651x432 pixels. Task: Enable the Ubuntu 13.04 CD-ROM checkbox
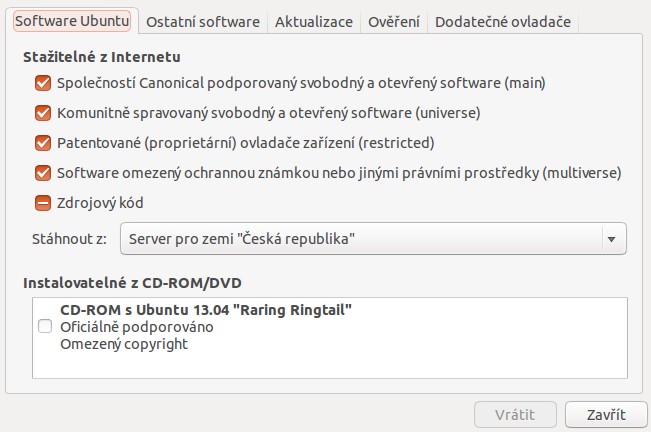click(x=45, y=327)
